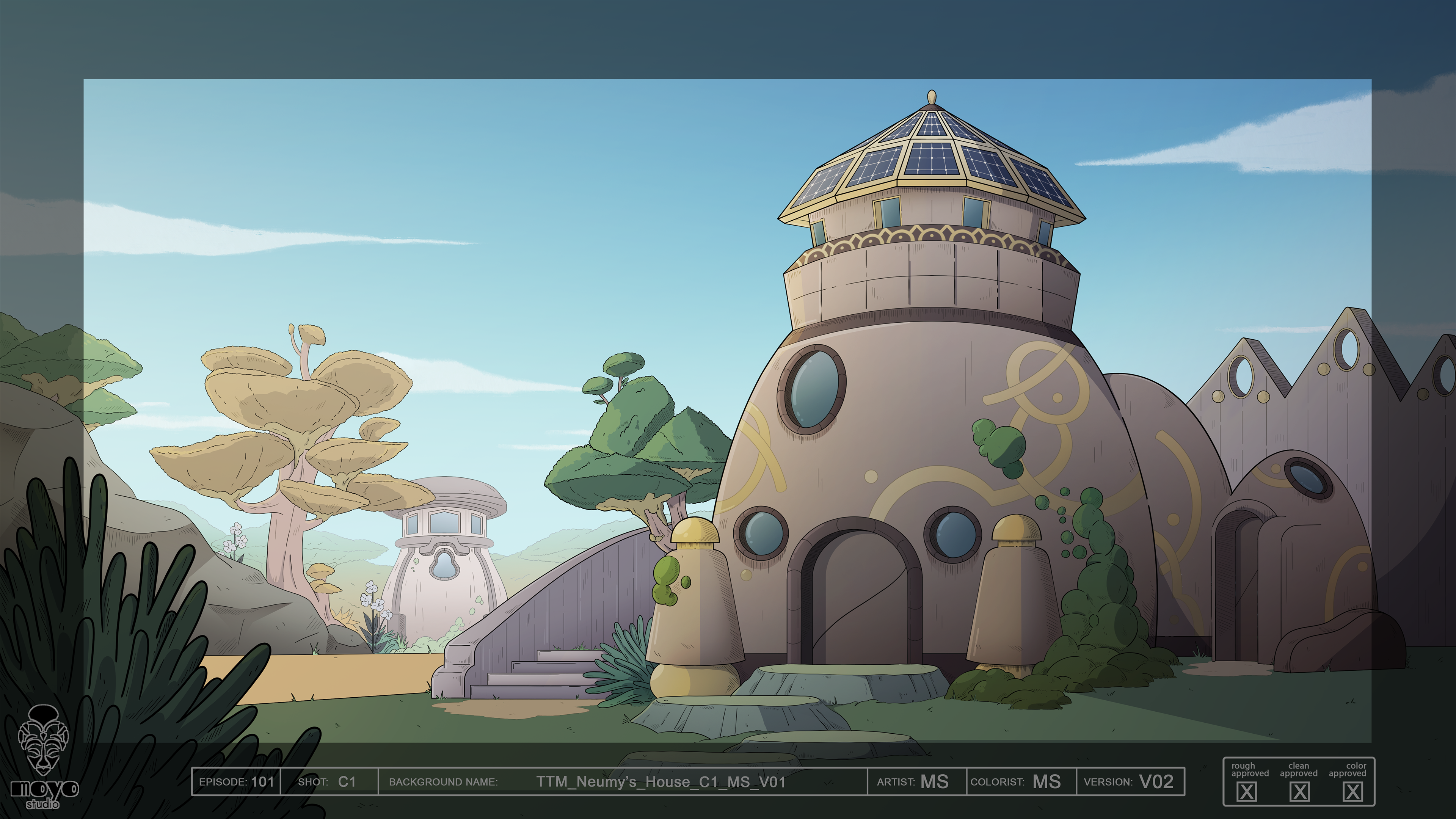Screen dimensions: 1456x819
Task: Toggle the rough approved checkbox
Action: (1246, 791)
